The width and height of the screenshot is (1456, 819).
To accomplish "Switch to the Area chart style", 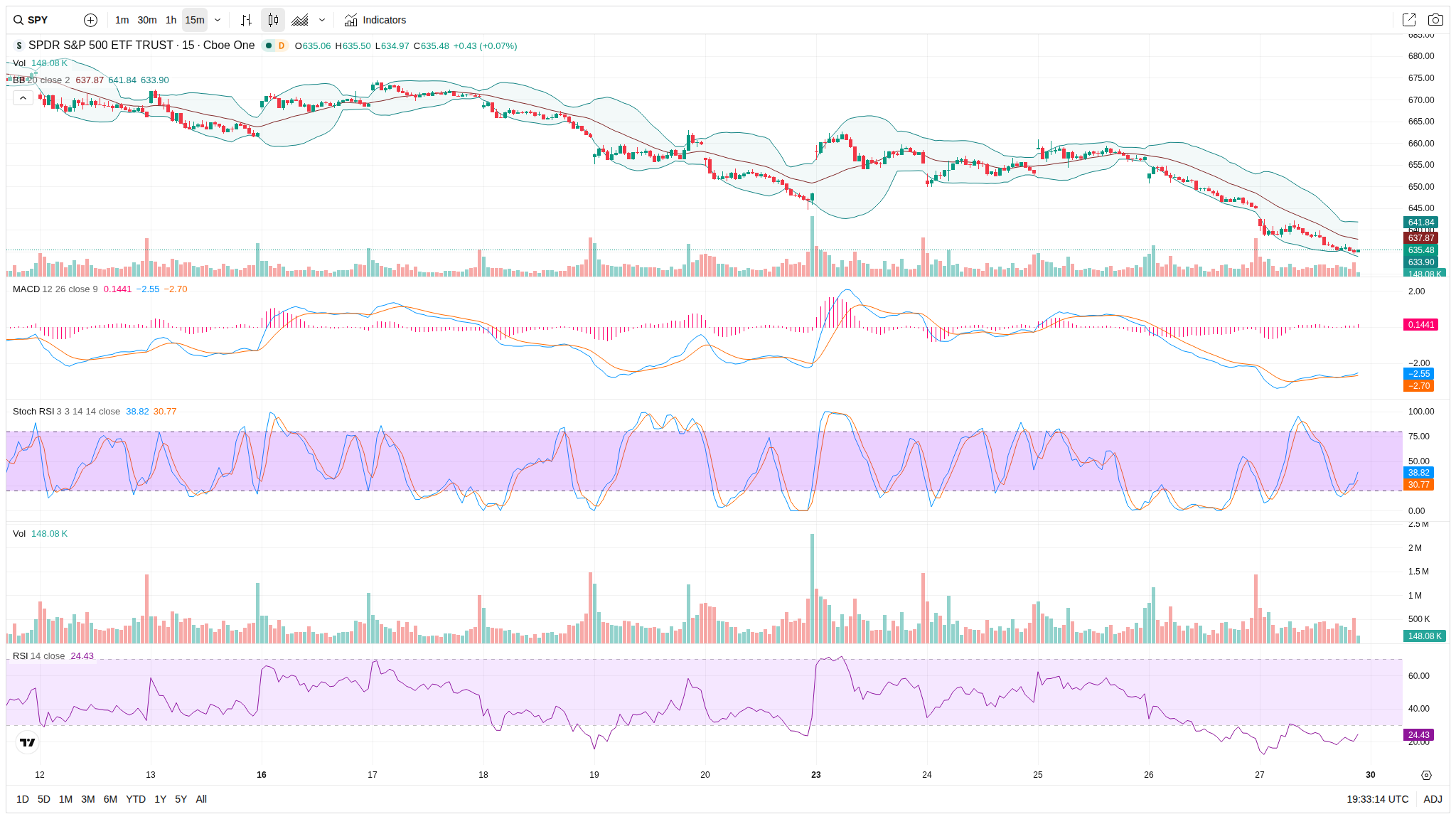I will 300,20.
